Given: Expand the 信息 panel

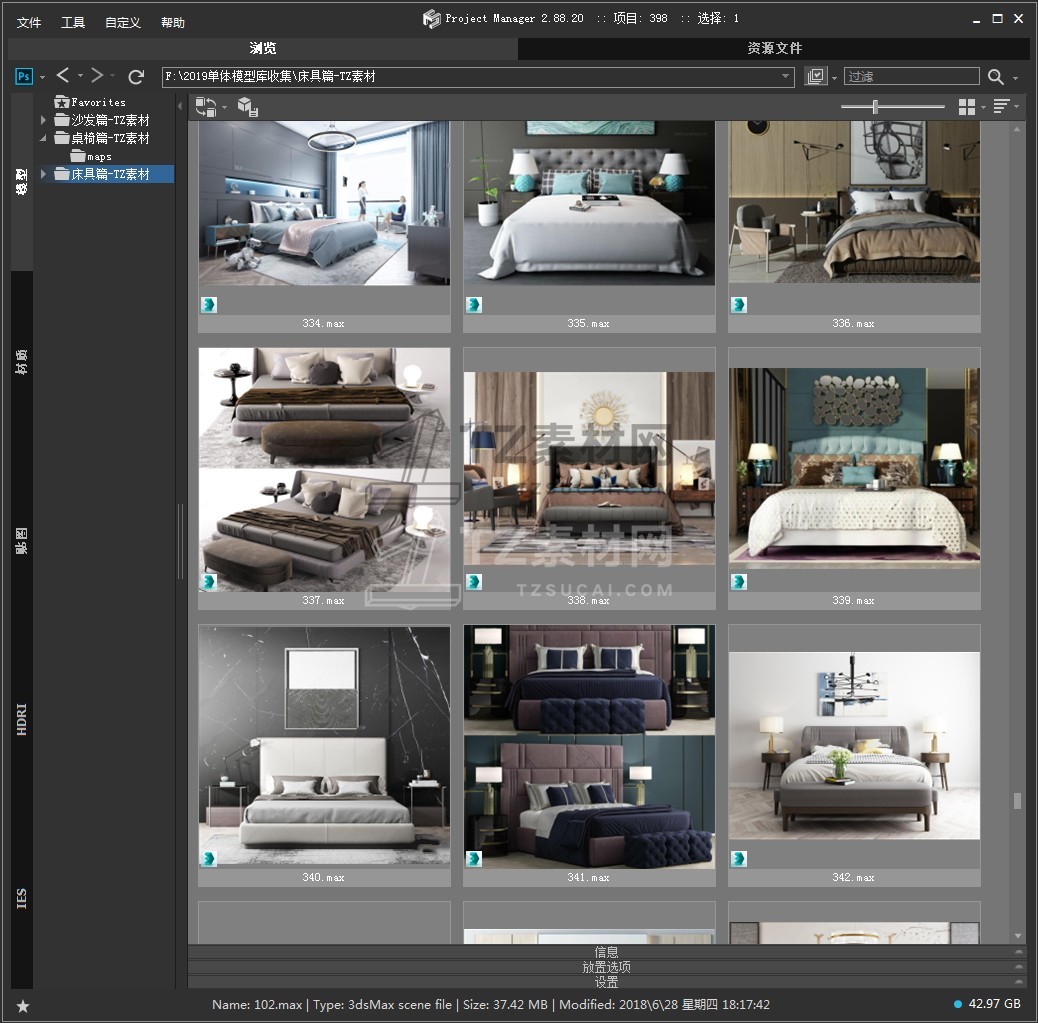Looking at the screenshot, I should coord(606,952).
